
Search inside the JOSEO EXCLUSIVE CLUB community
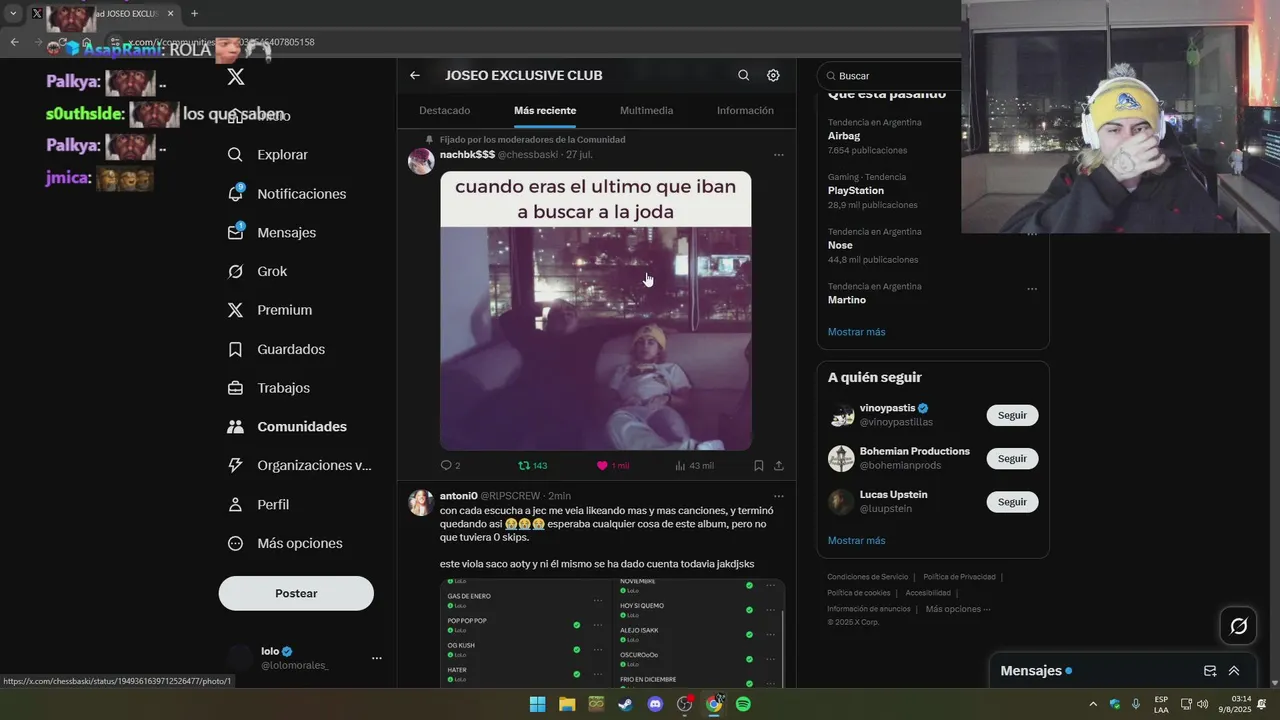[743, 75]
